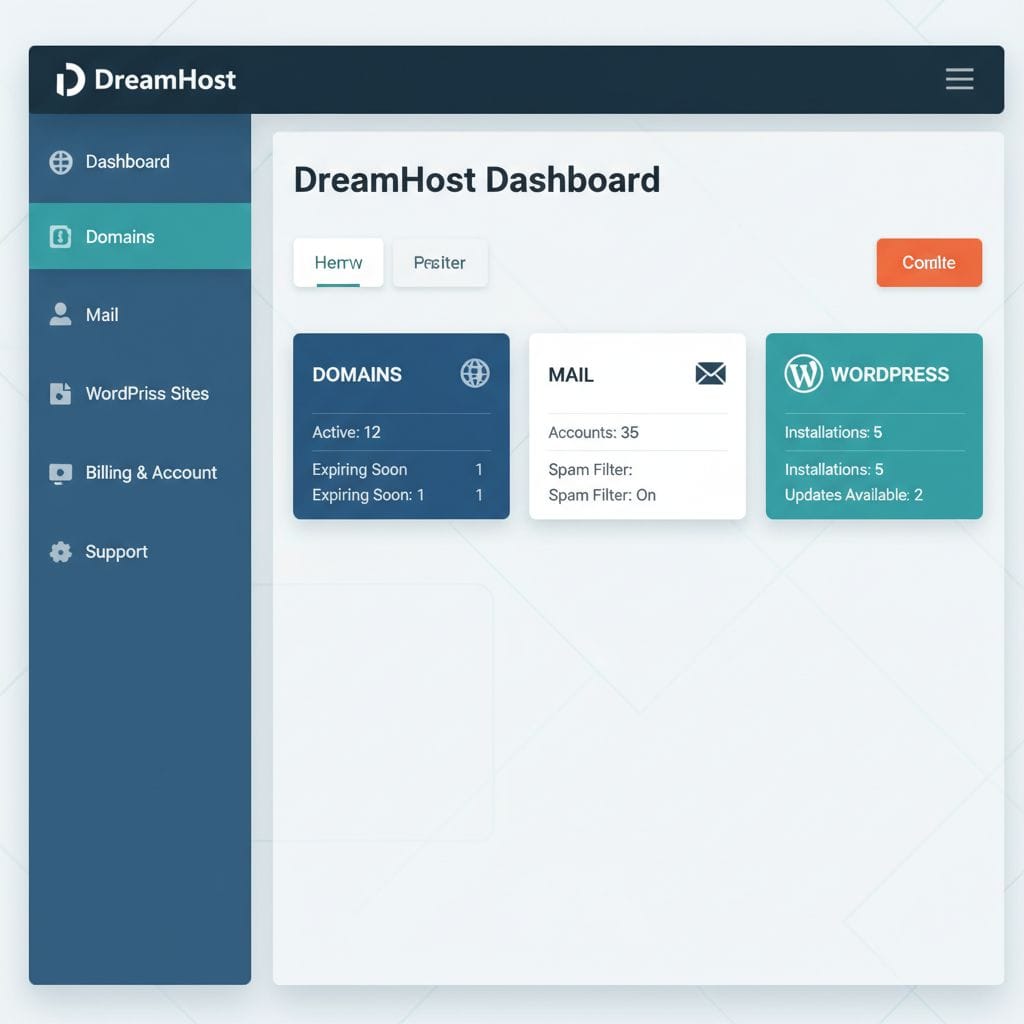The height and width of the screenshot is (1024, 1024).
Task: Click the orange Comlte button
Action: (929, 263)
